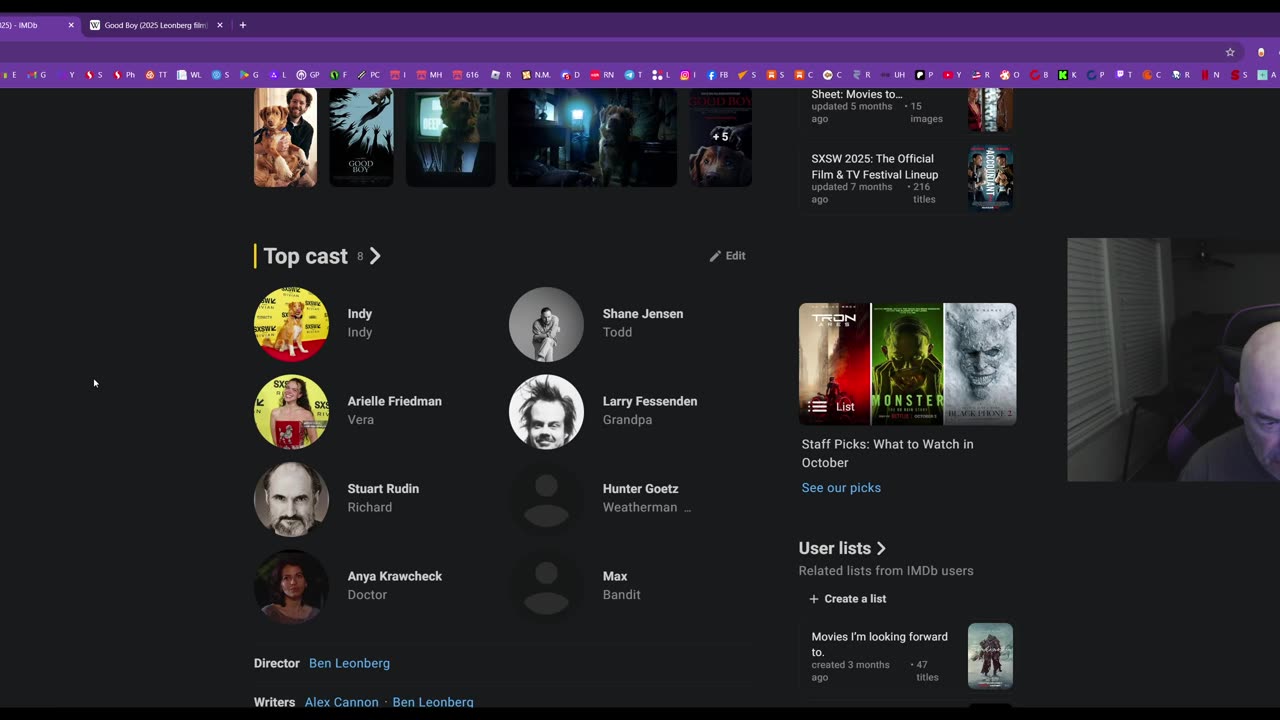This screenshot has width=1280, height=720.
Task: Open the Max cast name link
Action: (615, 576)
